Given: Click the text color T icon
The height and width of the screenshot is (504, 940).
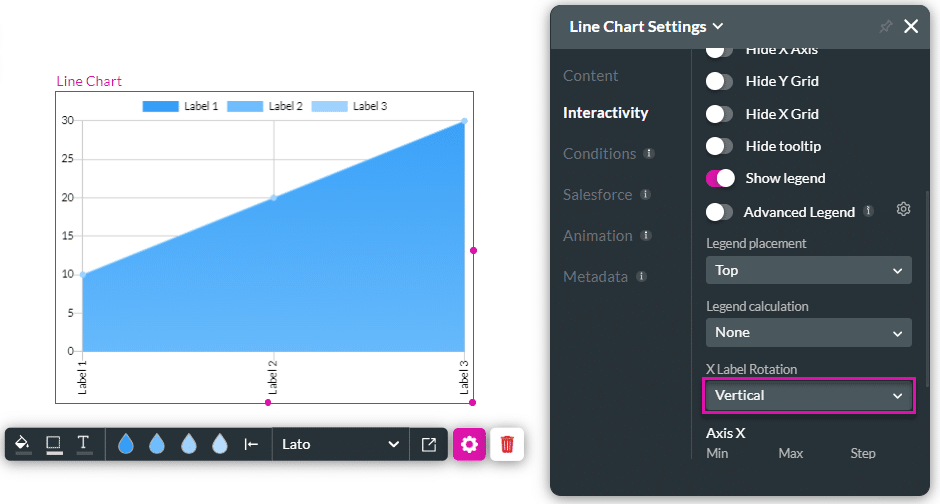Looking at the screenshot, I should coord(84,444).
